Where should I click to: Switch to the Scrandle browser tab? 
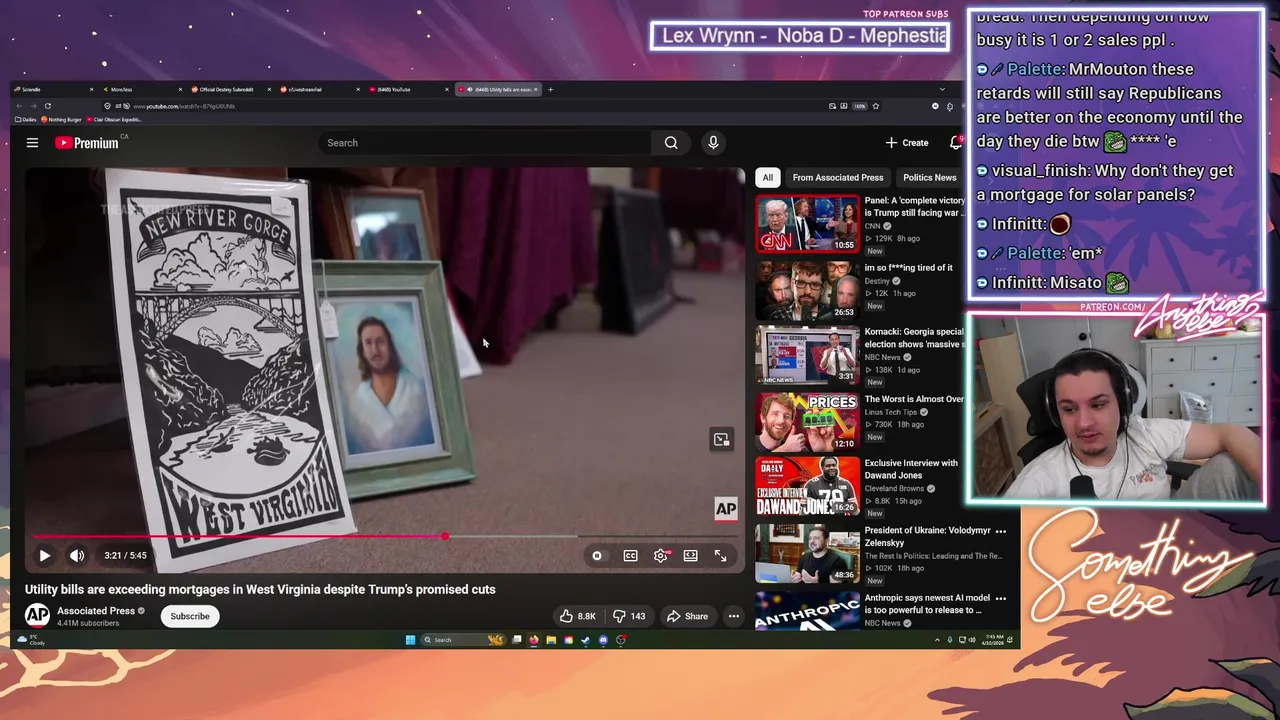tap(55, 89)
